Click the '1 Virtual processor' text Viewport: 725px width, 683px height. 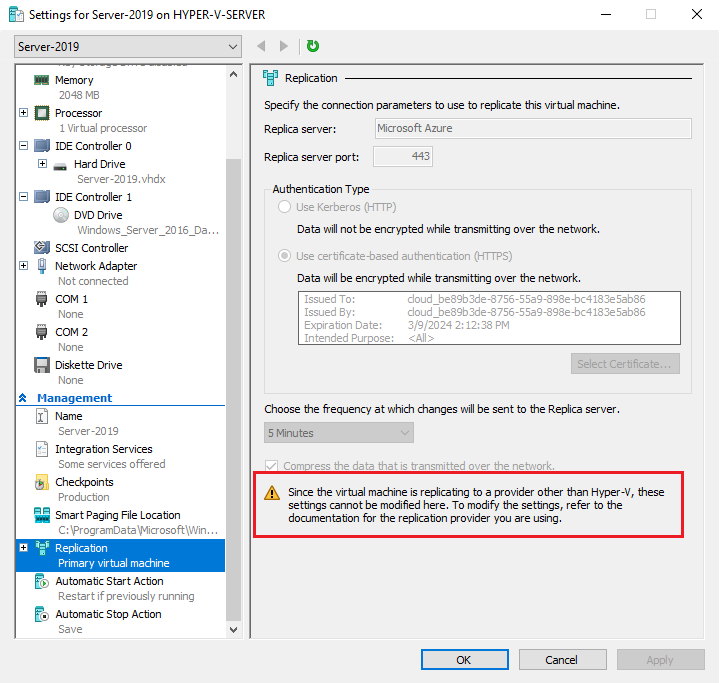tap(103, 128)
